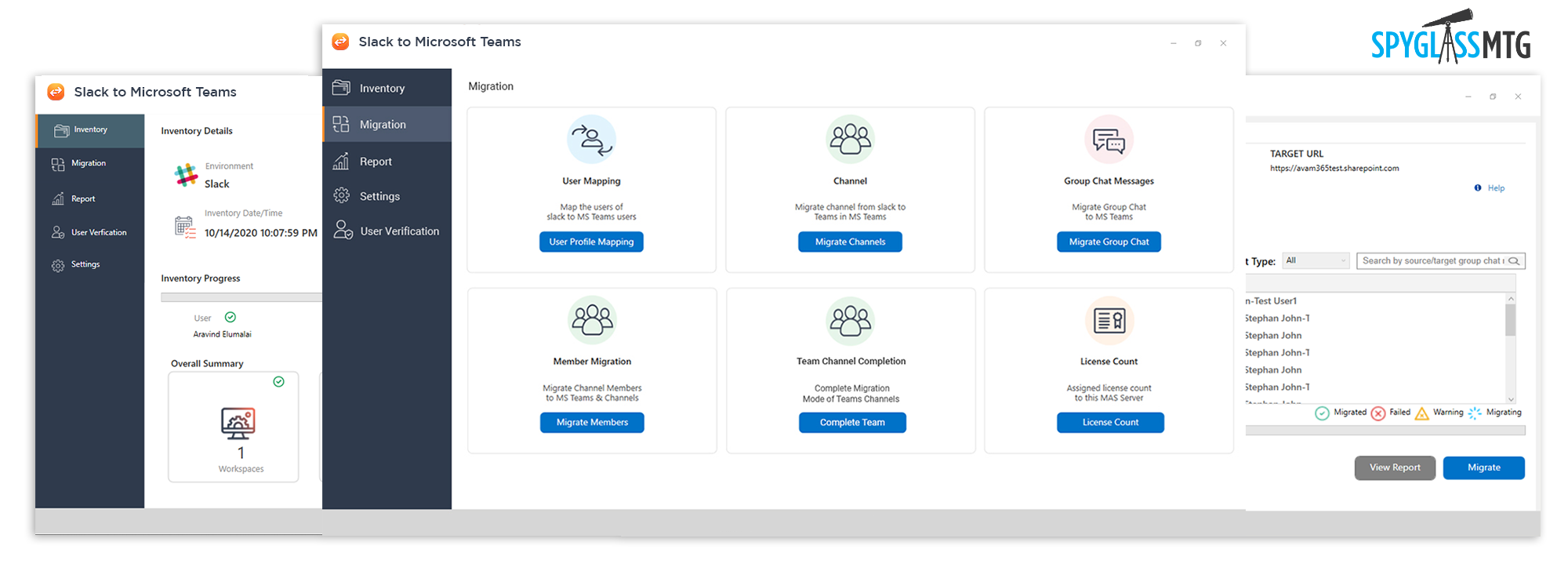Click the Migrate Members button

[x=592, y=422]
